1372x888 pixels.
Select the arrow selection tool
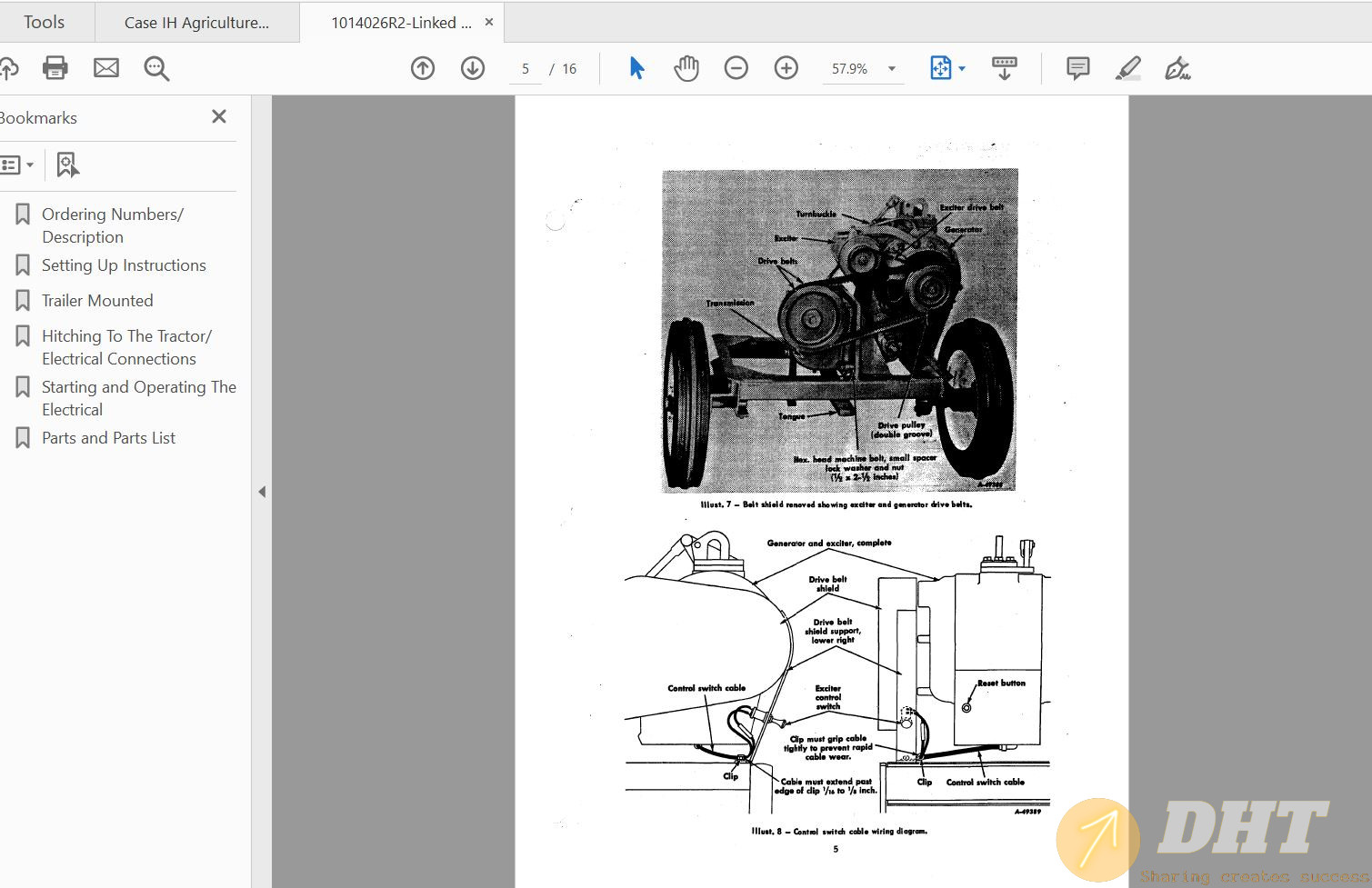click(x=636, y=68)
